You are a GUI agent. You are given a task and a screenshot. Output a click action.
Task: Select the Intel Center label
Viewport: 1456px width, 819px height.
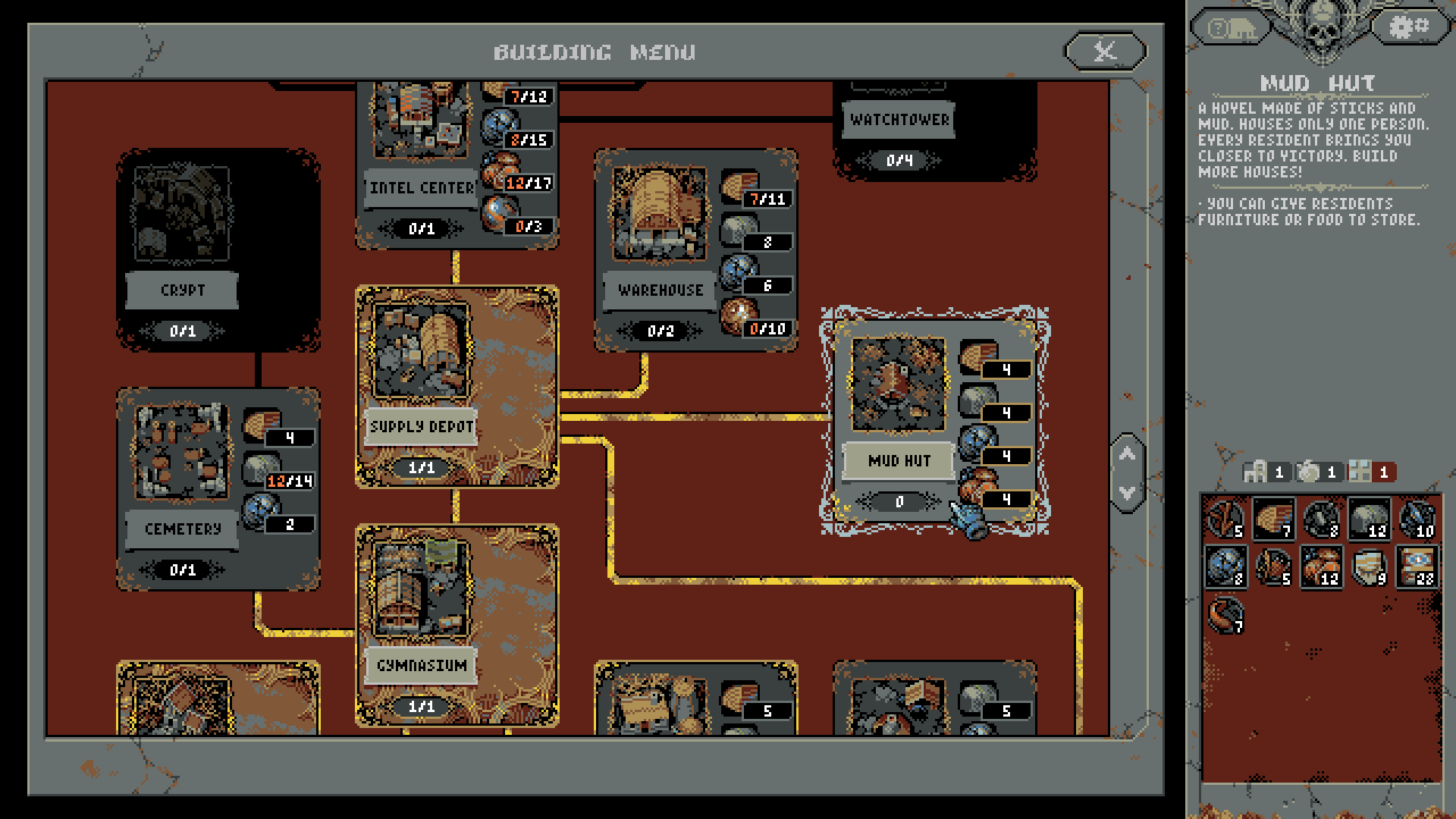point(421,188)
